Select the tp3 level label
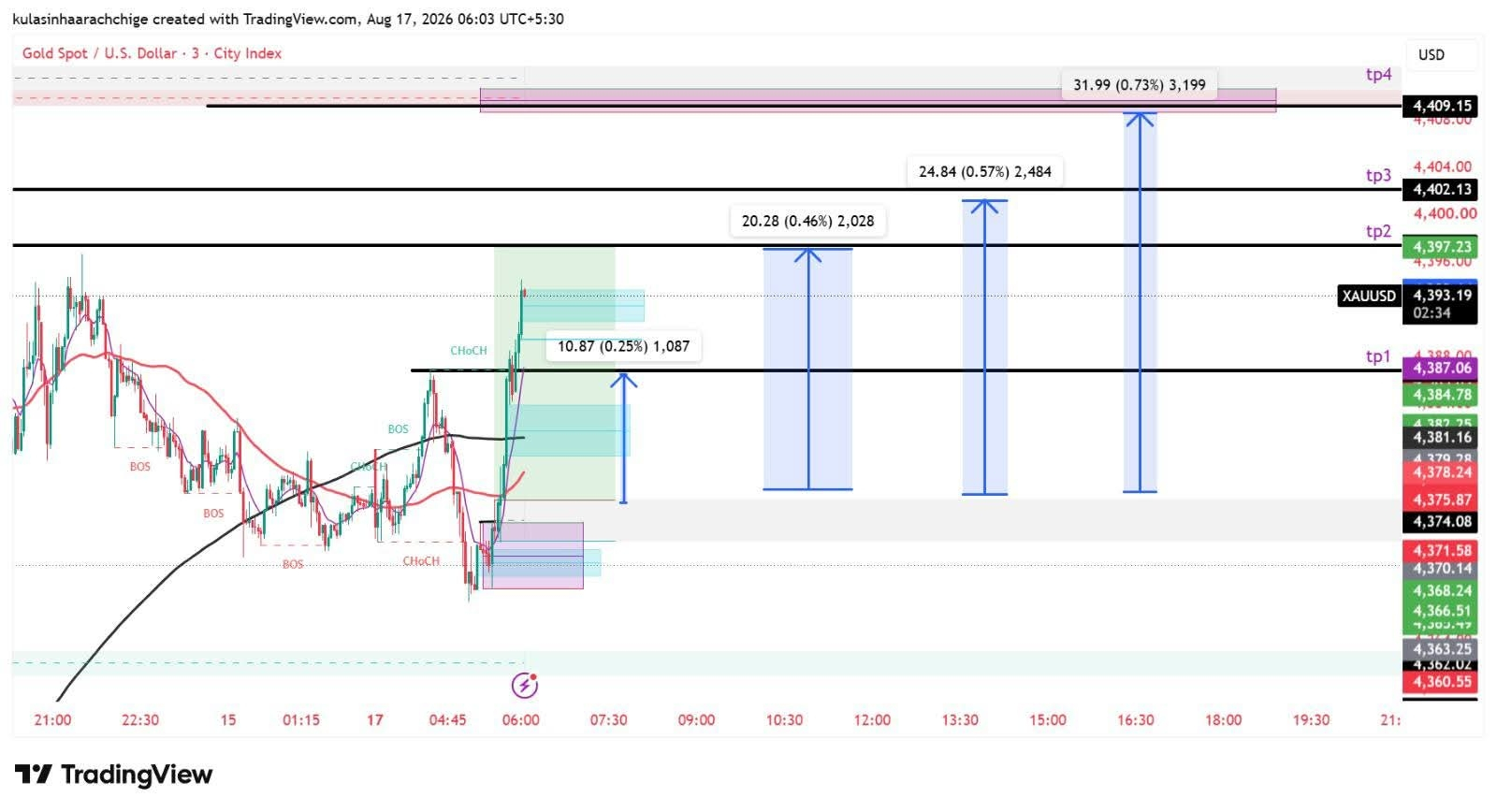This screenshot has width=1497, height=812. click(x=1378, y=175)
